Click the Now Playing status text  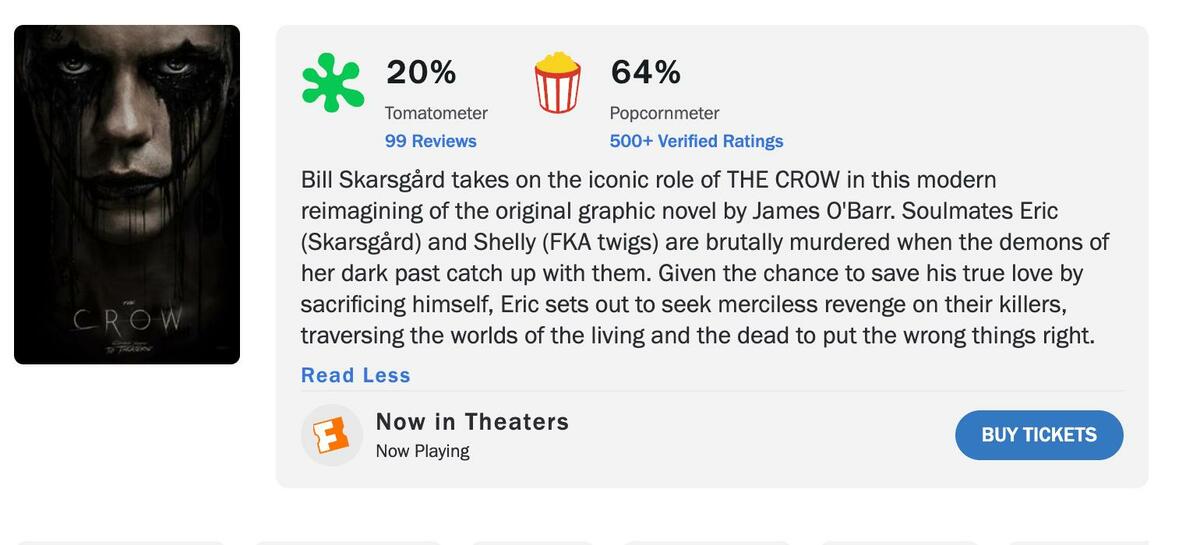click(422, 451)
